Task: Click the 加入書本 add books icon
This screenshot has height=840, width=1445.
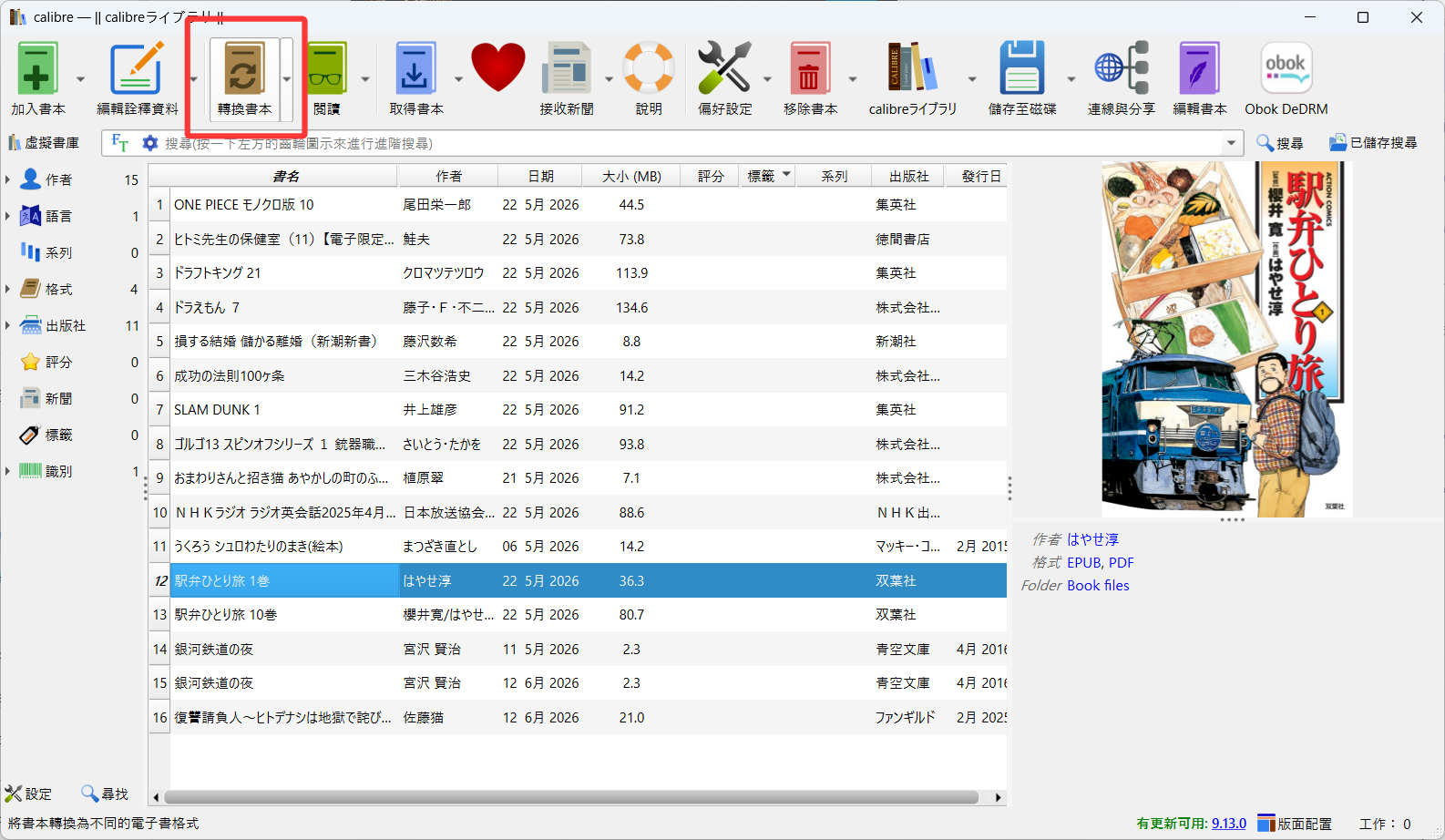Action: coord(37,68)
